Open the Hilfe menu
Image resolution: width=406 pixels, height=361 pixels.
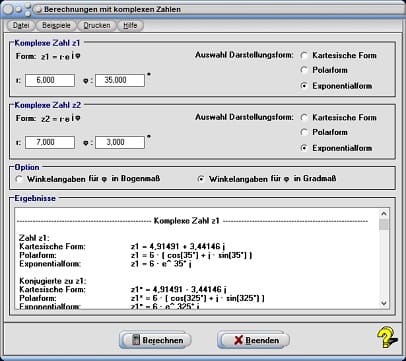click(x=130, y=25)
